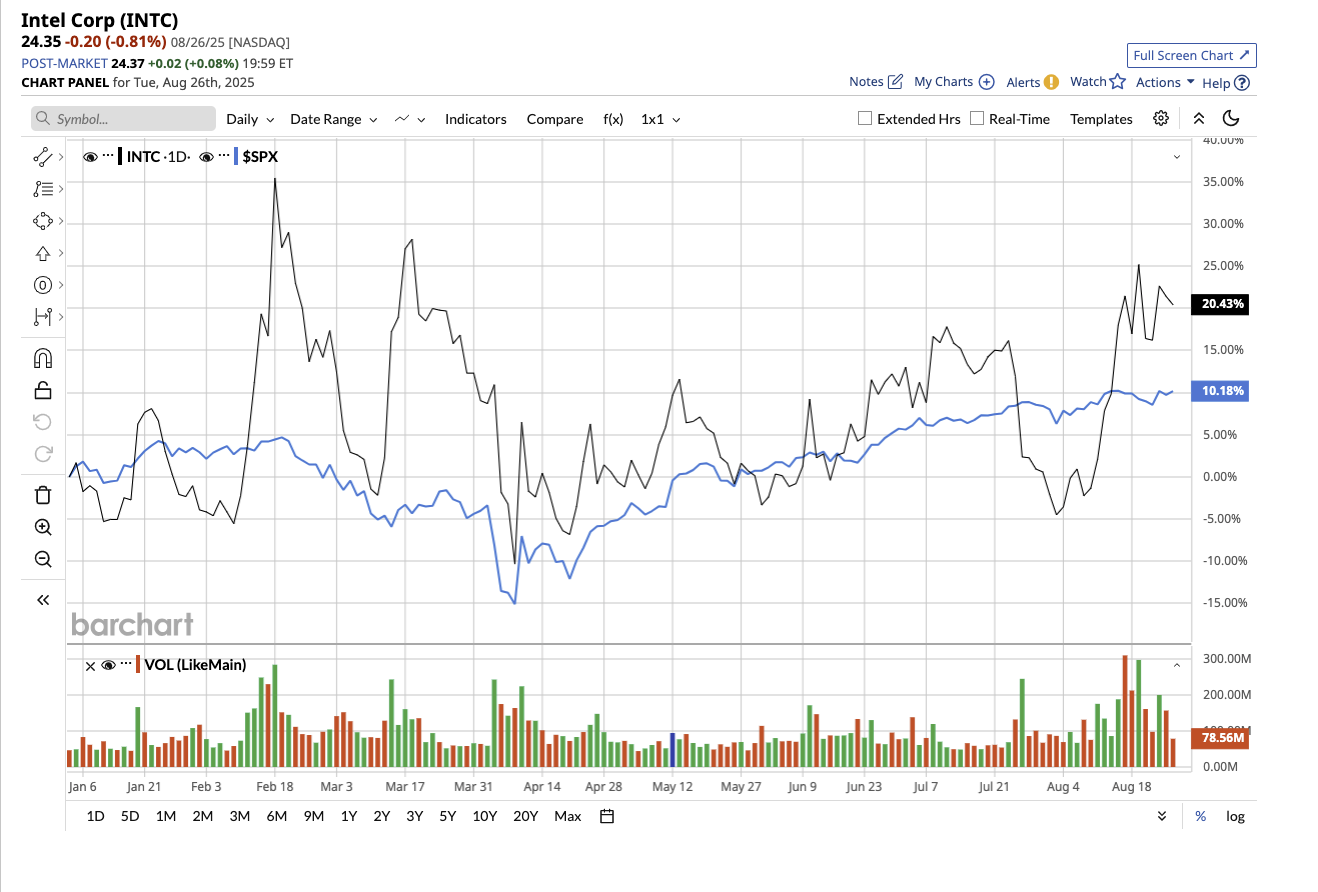This screenshot has height=892, width=1318.
Task: Click the INTC color swatch bar
Action: [121, 156]
